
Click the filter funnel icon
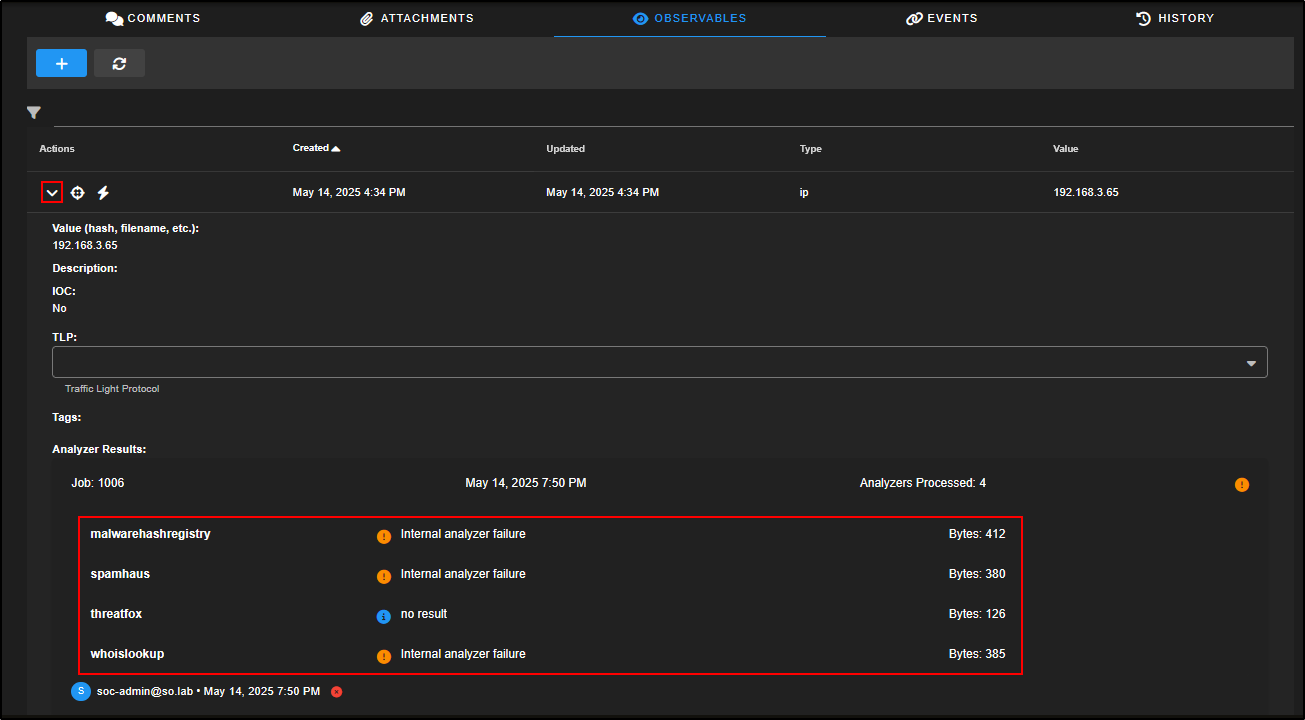(33, 113)
